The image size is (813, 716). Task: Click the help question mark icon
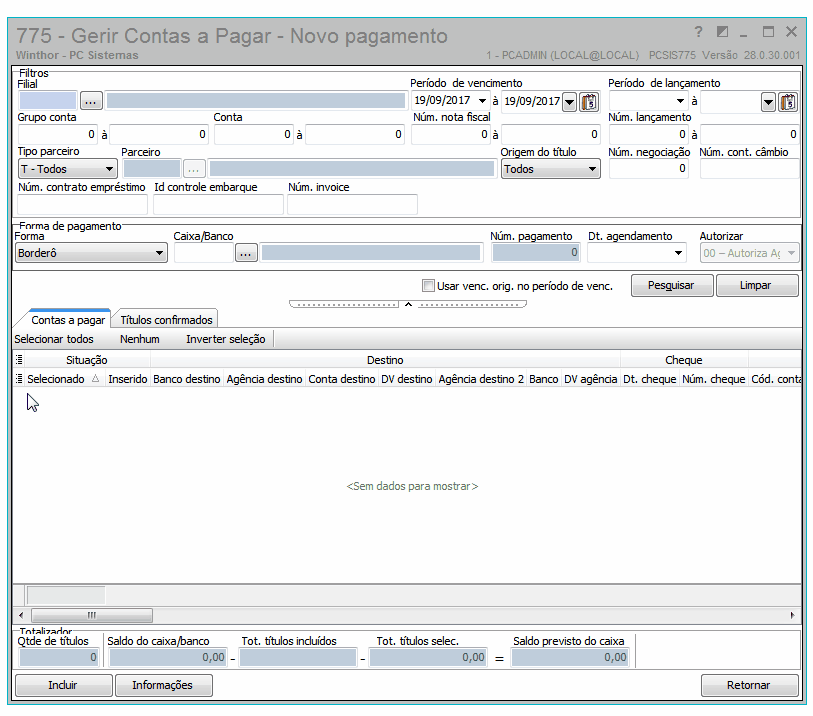click(698, 32)
